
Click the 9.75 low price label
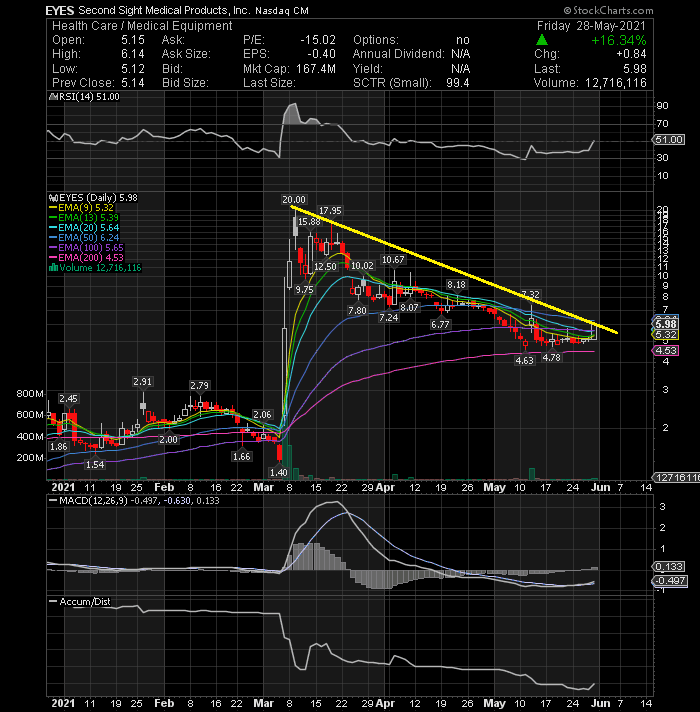click(x=304, y=290)
